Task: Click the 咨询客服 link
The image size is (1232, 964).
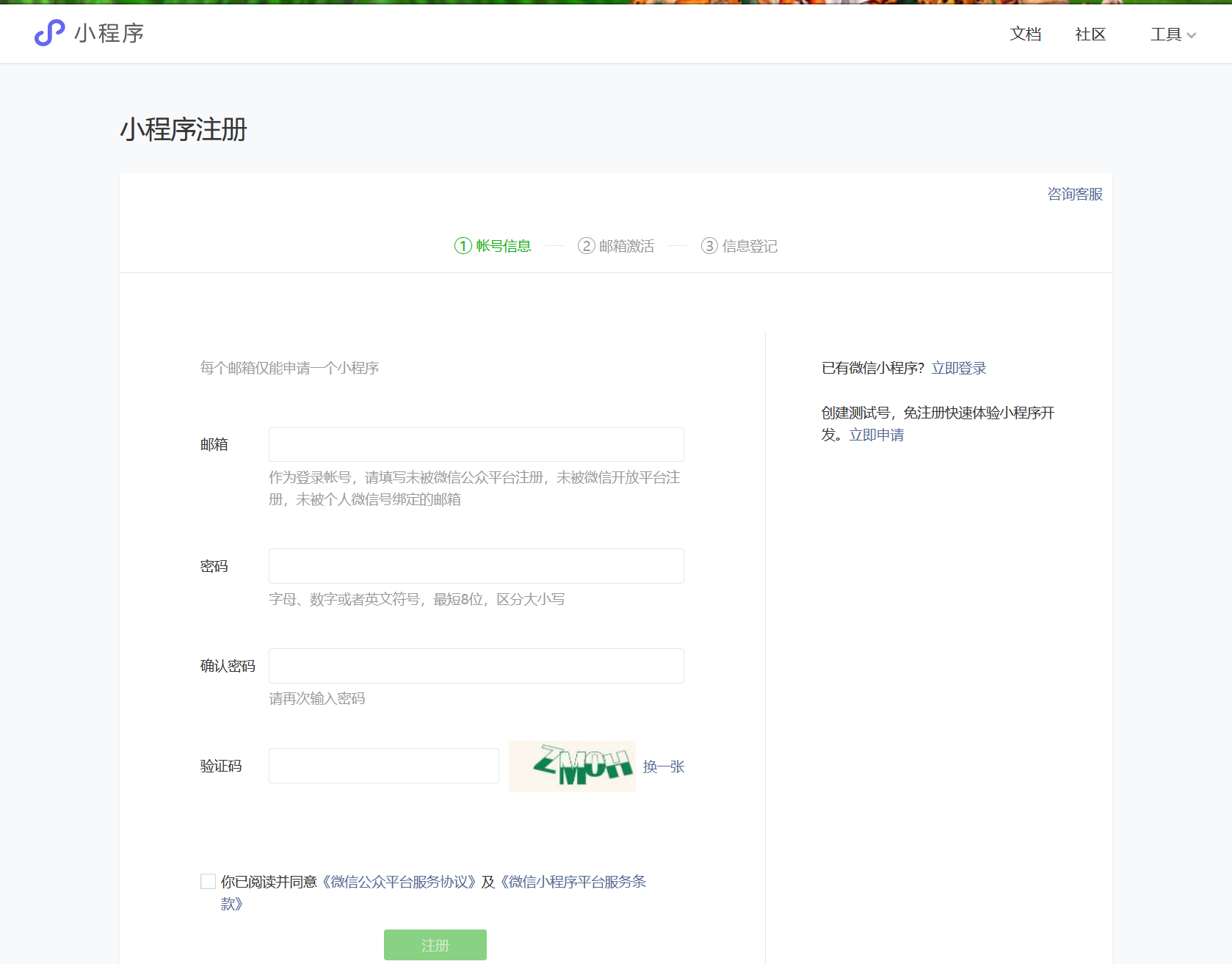Action: [x=1074, y=194]
